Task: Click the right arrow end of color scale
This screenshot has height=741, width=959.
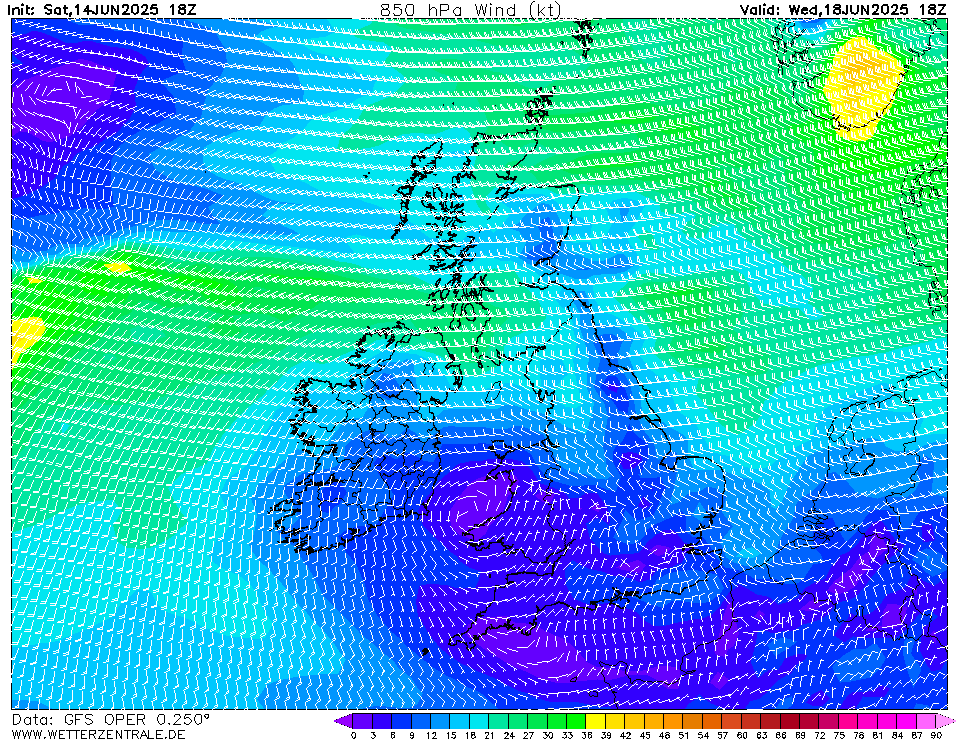Action: (945, 721)
